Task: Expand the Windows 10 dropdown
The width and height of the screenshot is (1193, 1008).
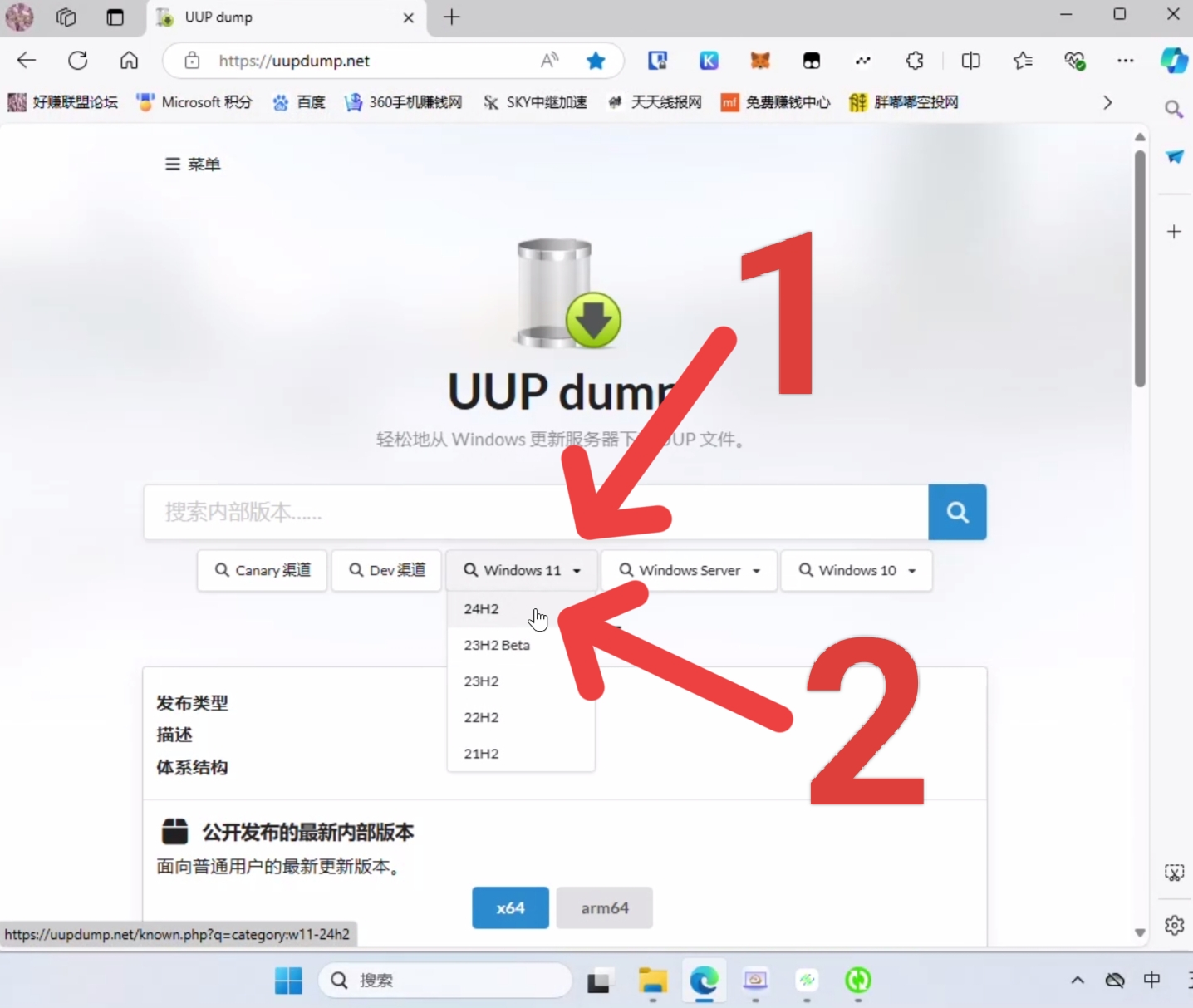Action: (x=857, y=570)
